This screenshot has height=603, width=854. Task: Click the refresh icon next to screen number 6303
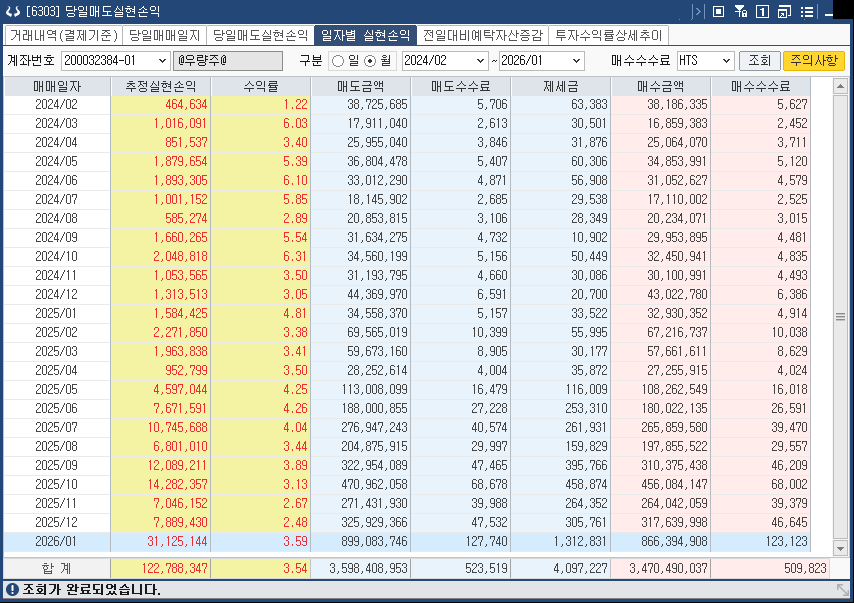(13, 11)
